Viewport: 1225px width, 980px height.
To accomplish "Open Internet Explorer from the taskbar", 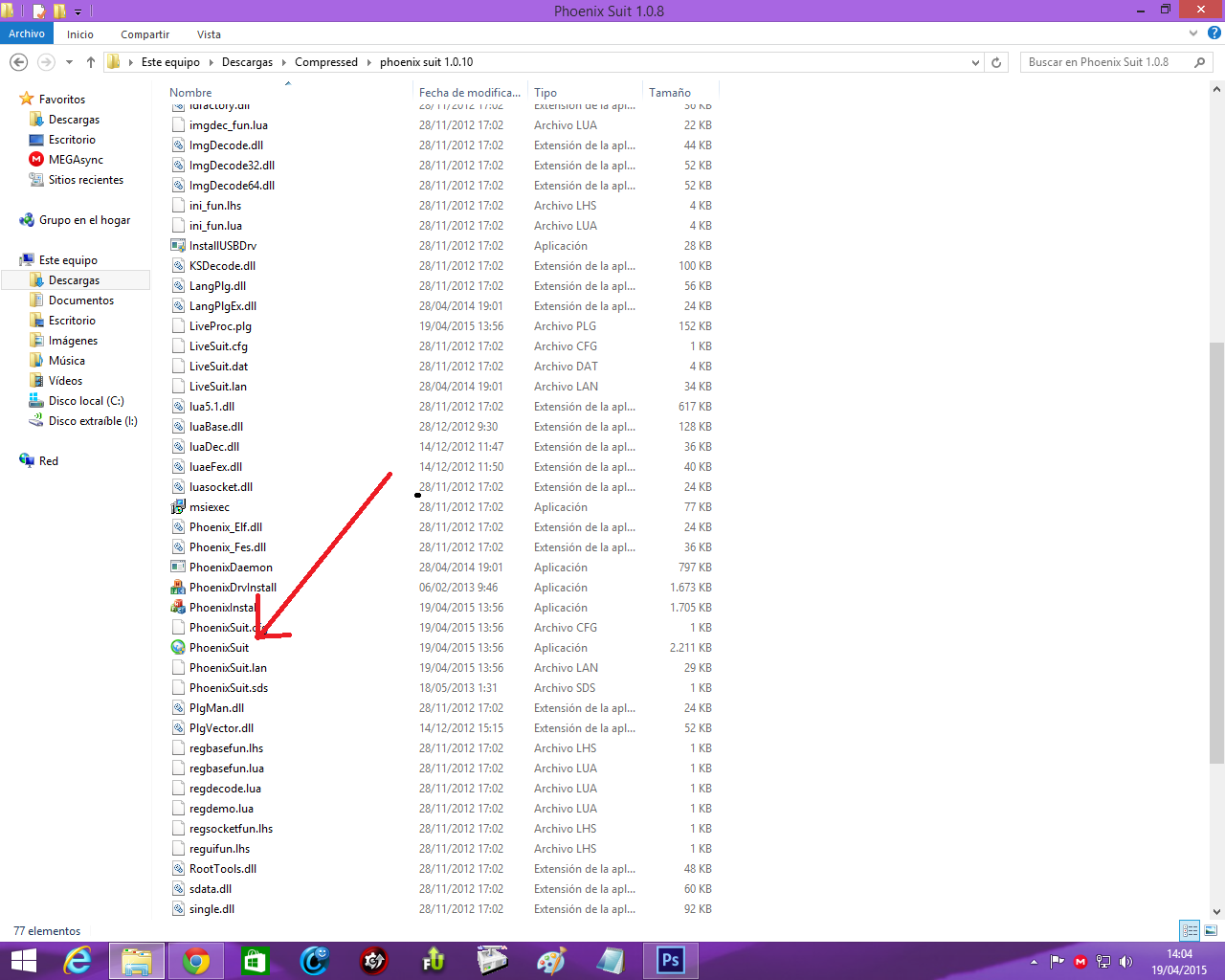I will 78,960.
